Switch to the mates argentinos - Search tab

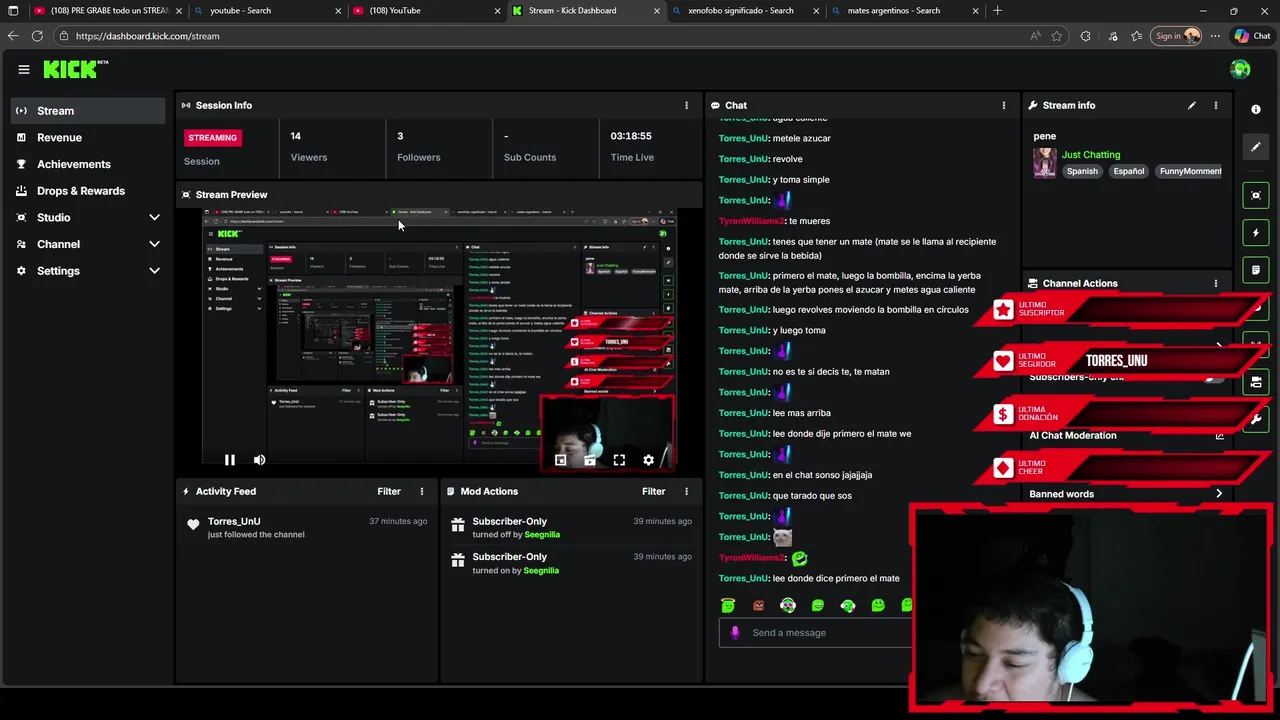904,11
